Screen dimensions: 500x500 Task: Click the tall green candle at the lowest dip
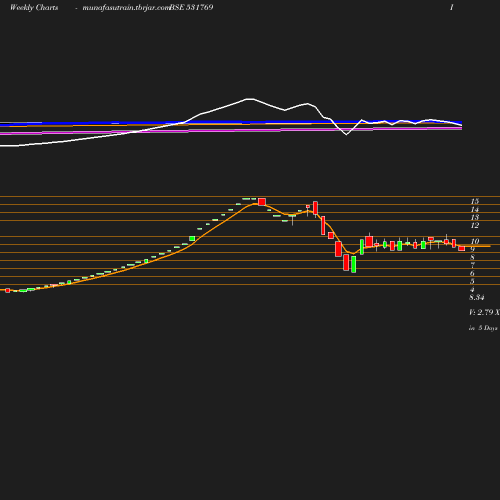(x=354, y=264)
